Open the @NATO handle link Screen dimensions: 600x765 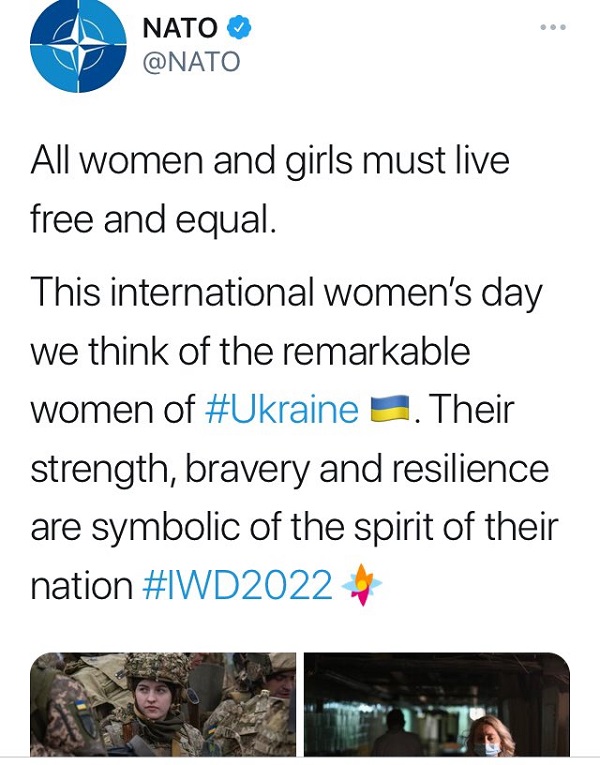193,62
